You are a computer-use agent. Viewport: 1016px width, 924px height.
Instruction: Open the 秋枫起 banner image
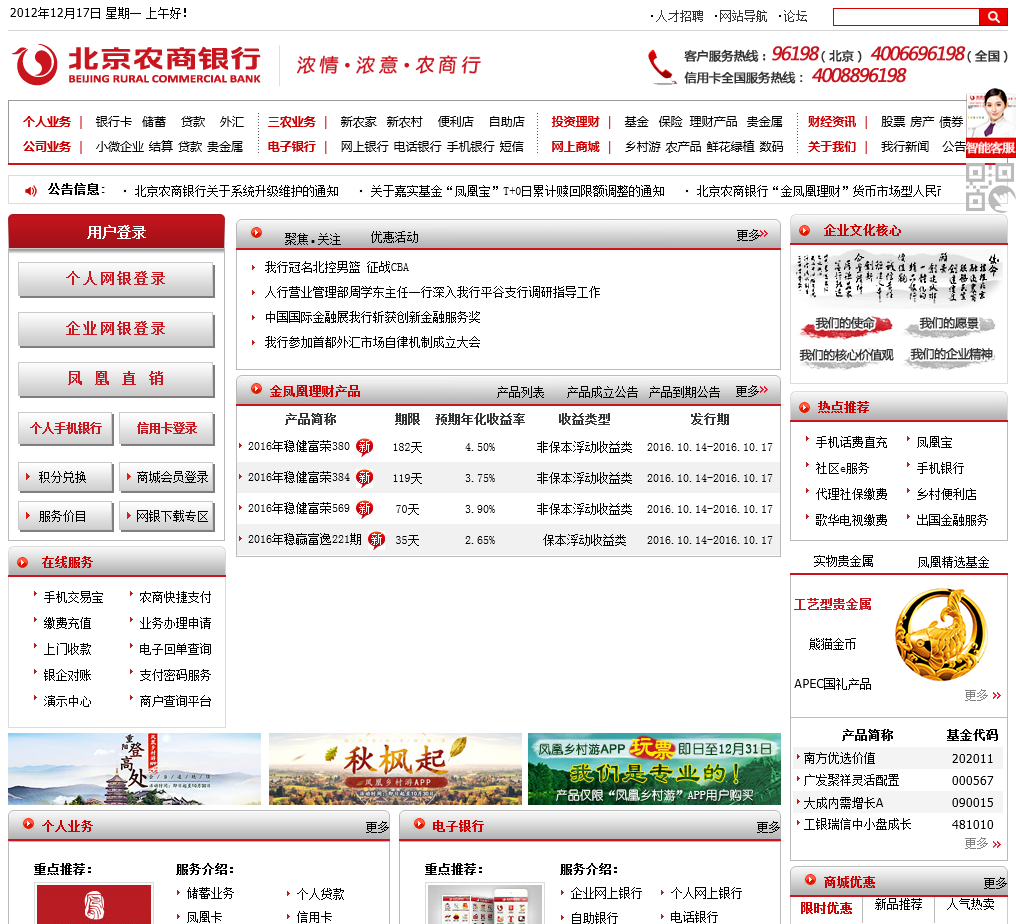[x=395, y=769]
